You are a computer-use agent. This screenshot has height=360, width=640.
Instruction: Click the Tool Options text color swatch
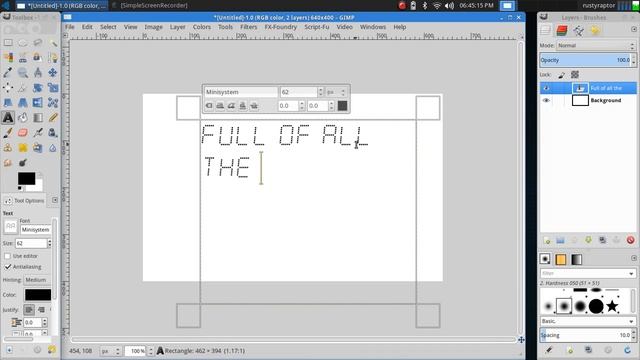[38, 295]
